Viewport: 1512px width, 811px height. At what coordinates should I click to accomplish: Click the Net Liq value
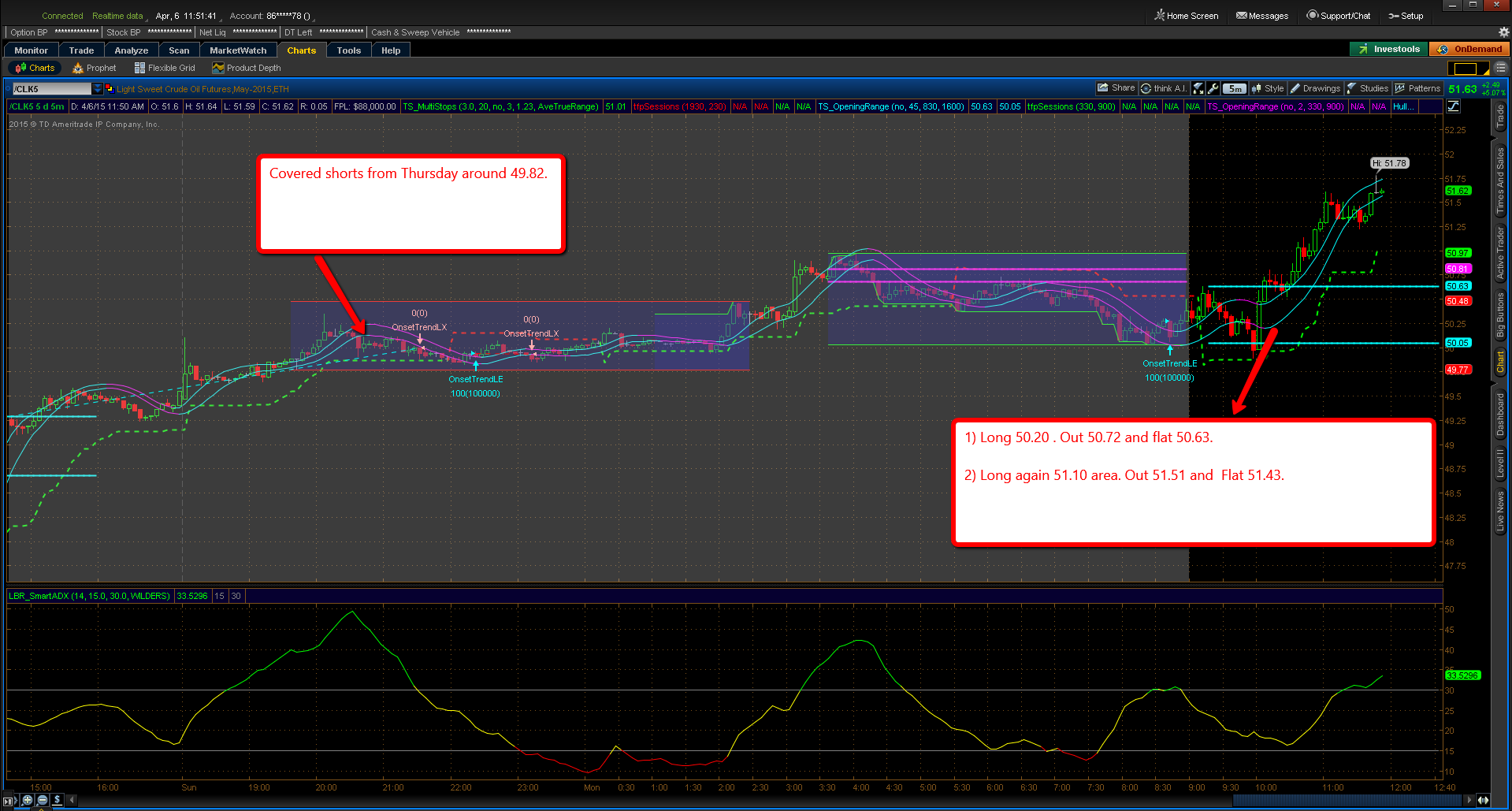(x=254, y=32)
